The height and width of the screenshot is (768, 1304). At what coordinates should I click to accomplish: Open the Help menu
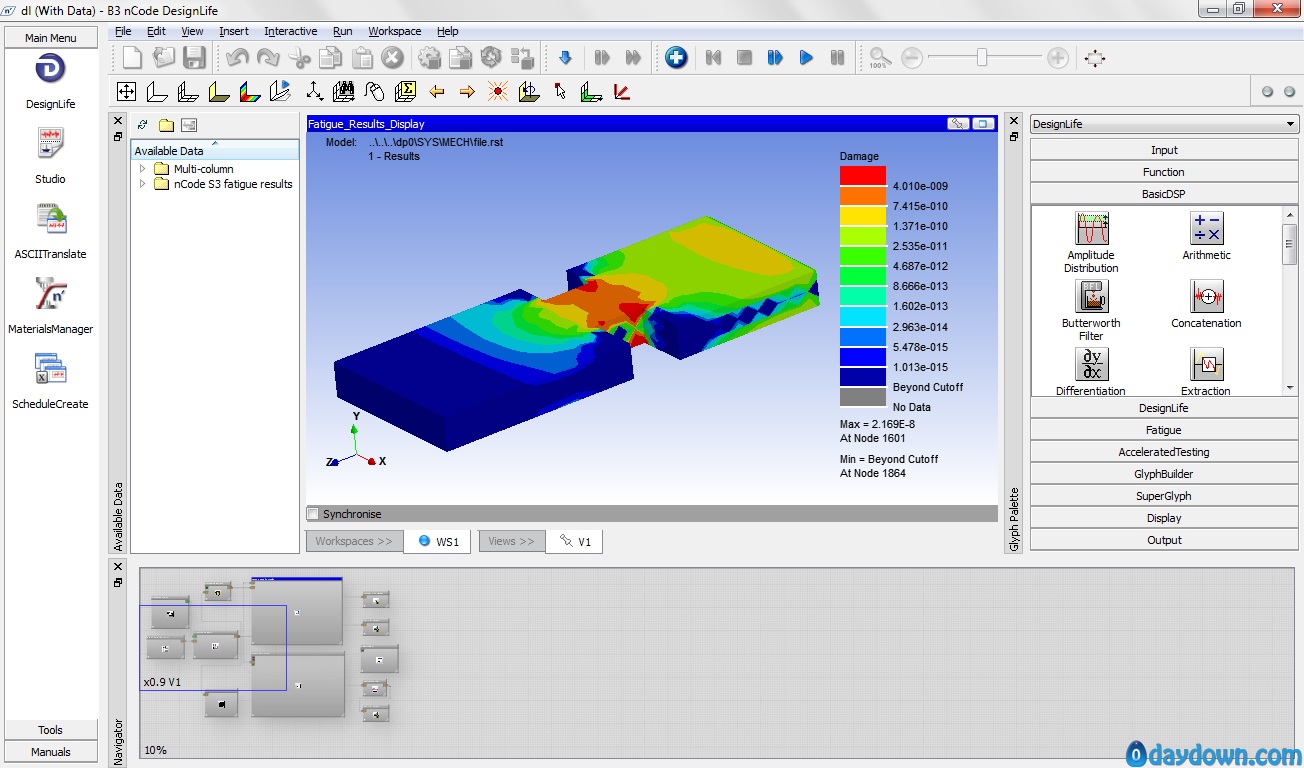[448, 31]
